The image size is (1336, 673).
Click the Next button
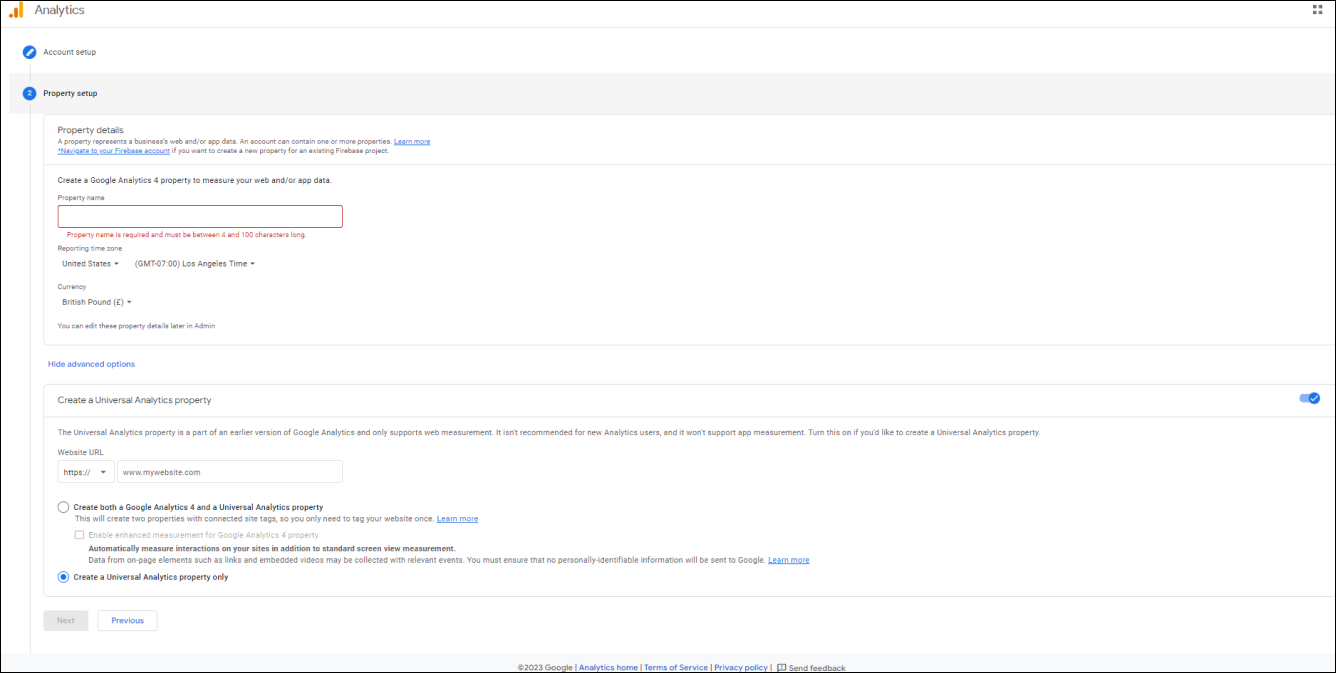[x=66, y=621]
